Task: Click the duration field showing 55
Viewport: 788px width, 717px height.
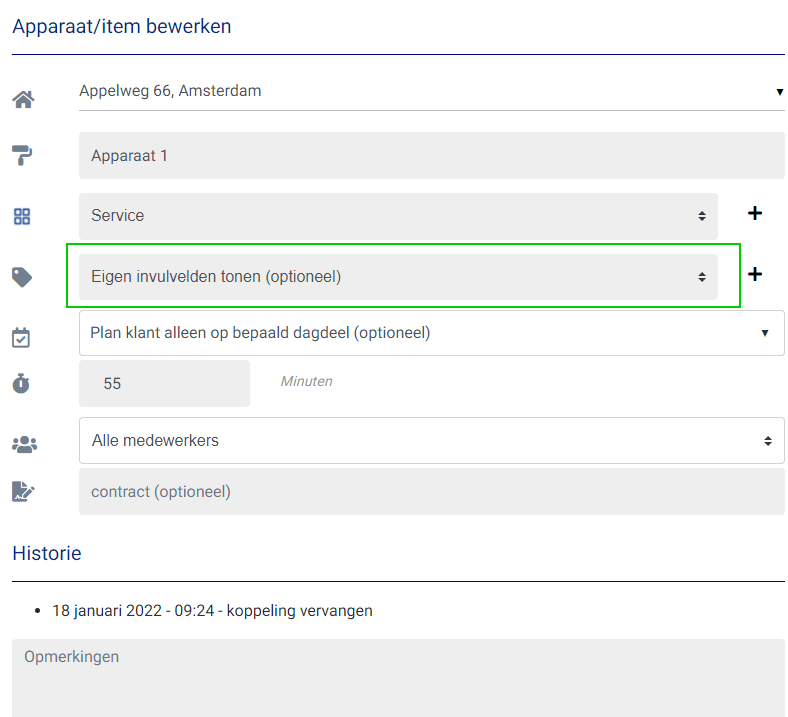Action: pos(164,383)
